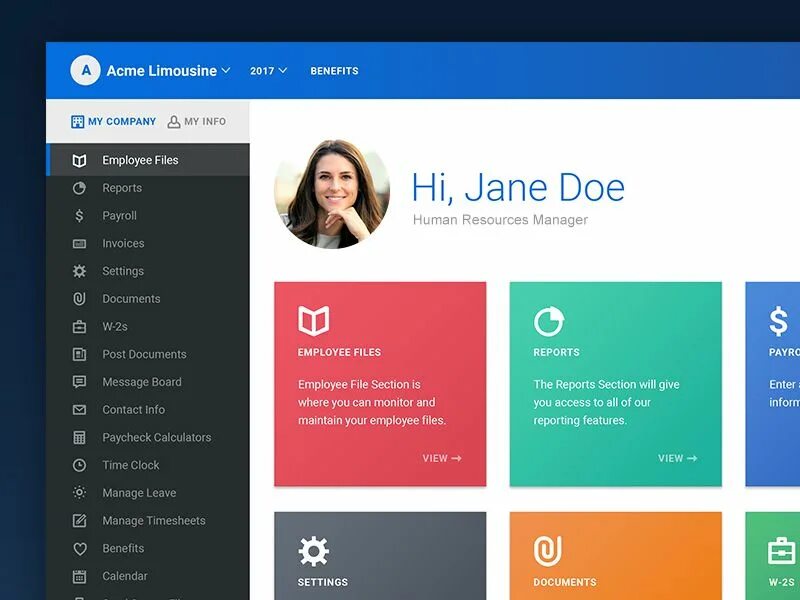The width and height of the screenshot is (800, 600).
Task: Open Message Board label in the sidebar
Action: tap(142, 382)
